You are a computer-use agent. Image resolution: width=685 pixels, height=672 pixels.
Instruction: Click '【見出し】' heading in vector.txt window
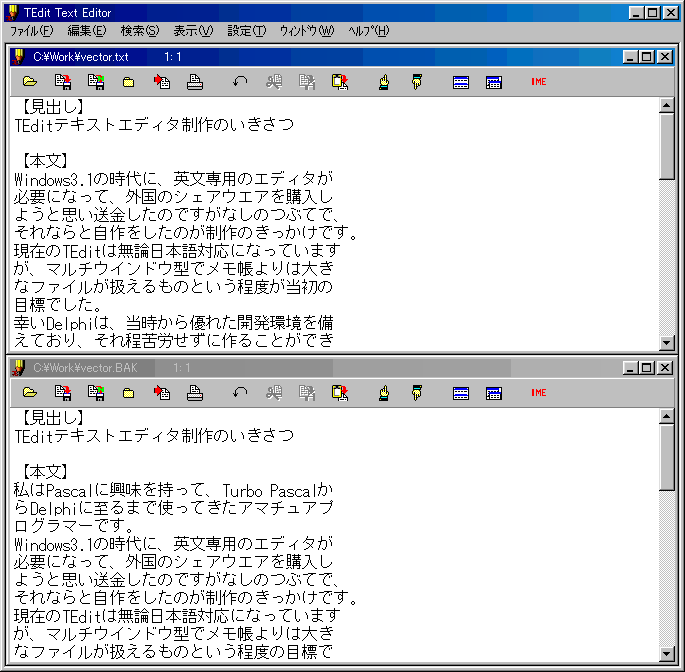(52, 107)
